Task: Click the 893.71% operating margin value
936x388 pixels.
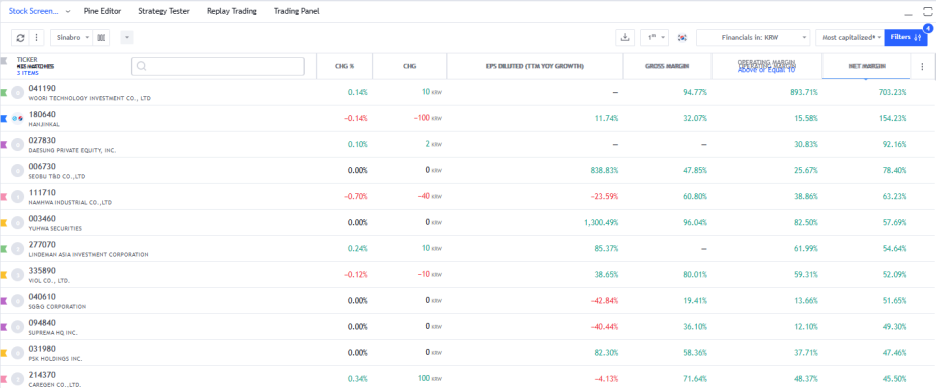Action: pyautogui.click(x=804, y=93)
